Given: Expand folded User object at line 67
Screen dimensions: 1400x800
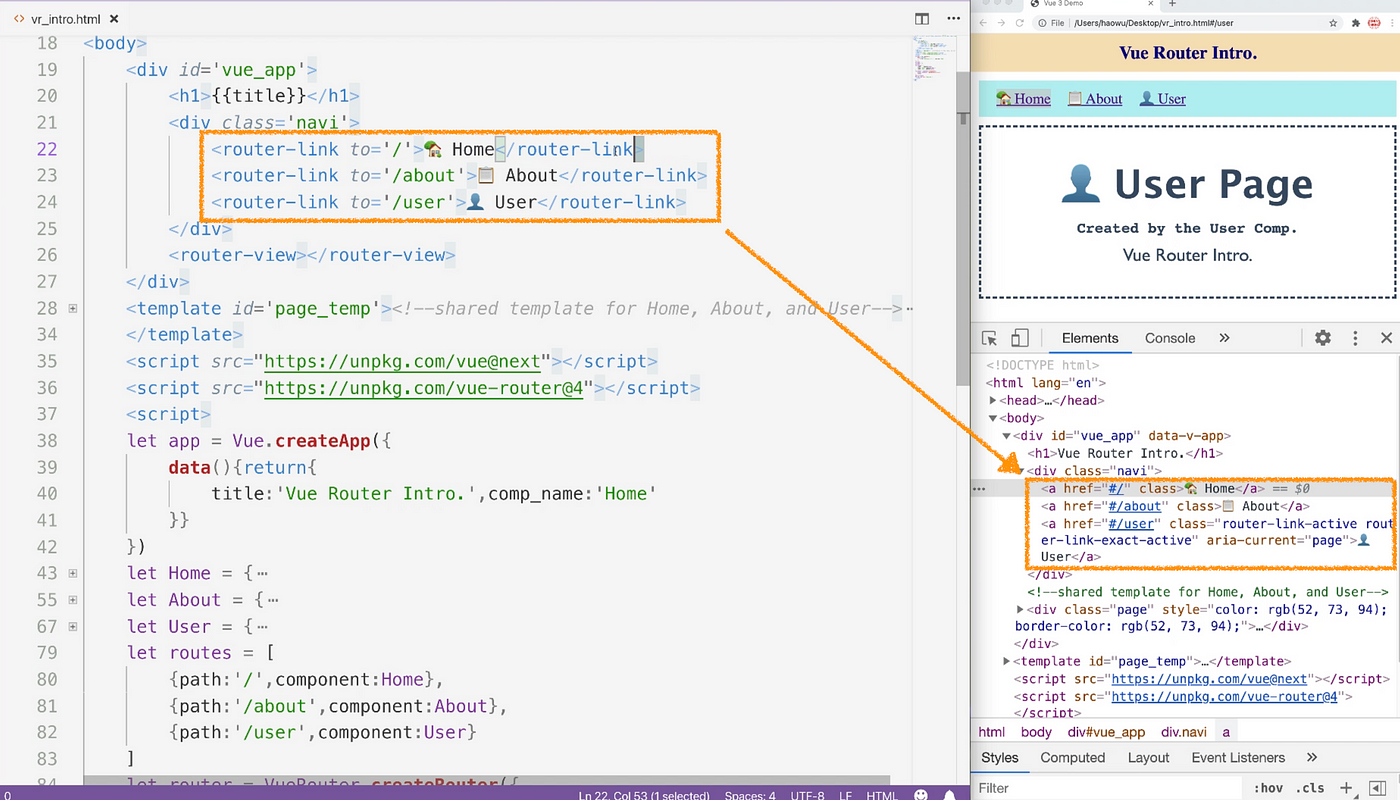Looking at the screenshot, I should (x=73, y=626).
